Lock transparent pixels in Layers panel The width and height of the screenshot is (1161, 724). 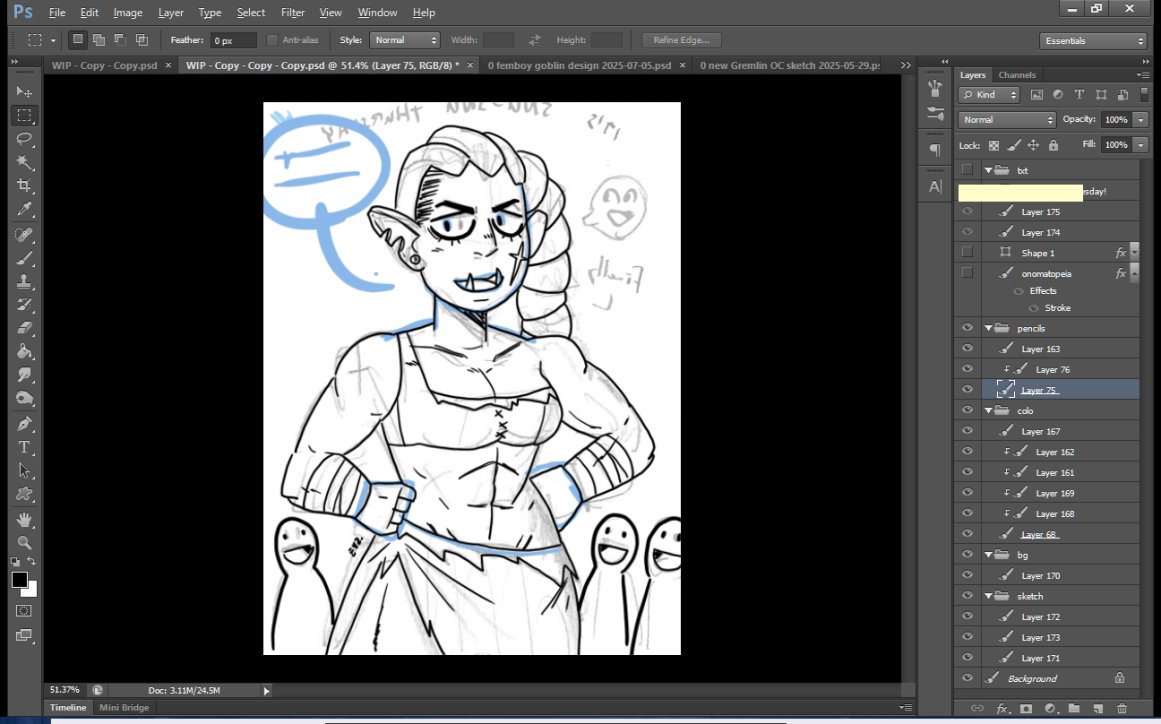(994, 146)
